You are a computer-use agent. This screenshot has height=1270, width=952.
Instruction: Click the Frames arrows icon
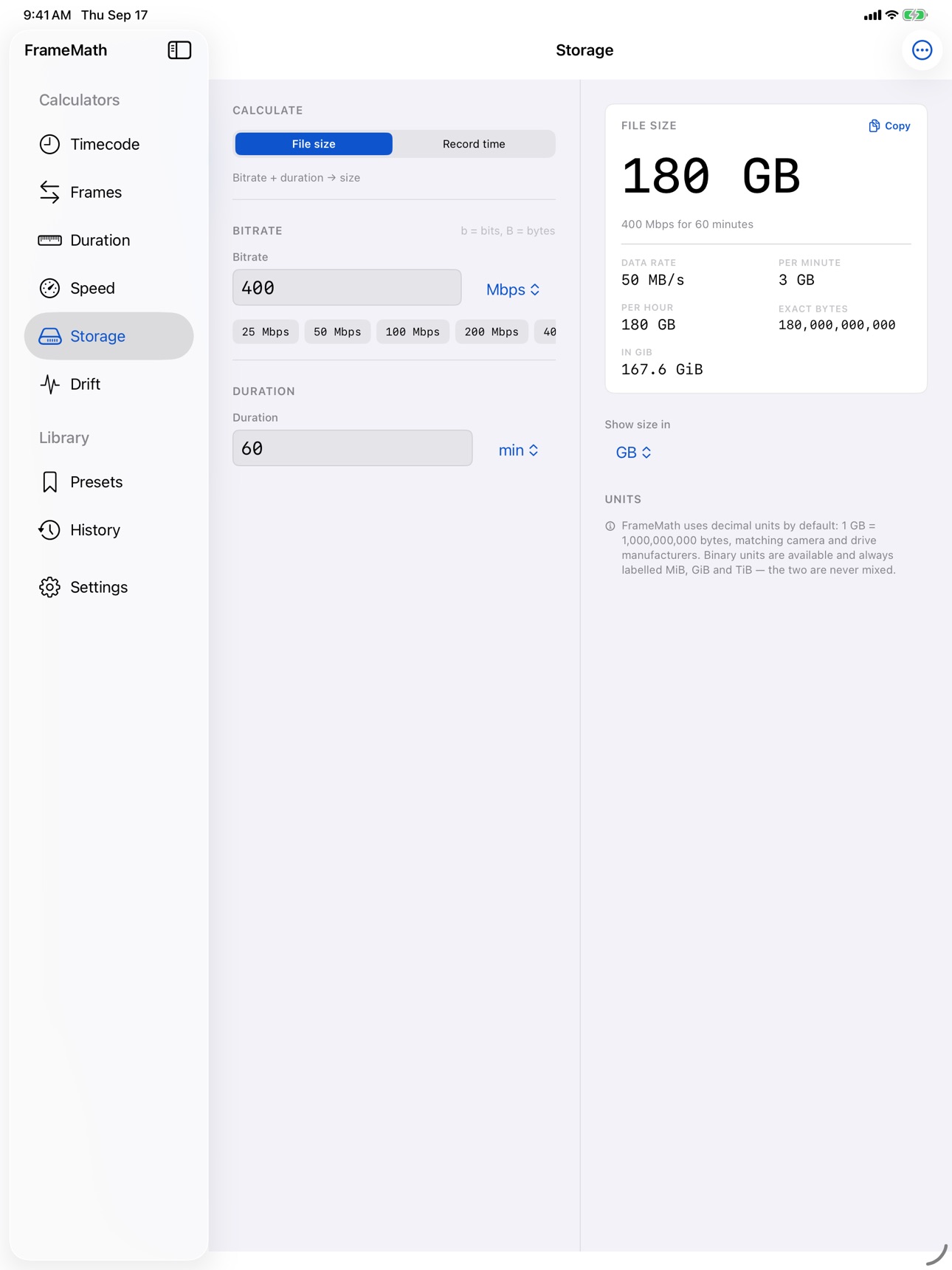point(49,192)
